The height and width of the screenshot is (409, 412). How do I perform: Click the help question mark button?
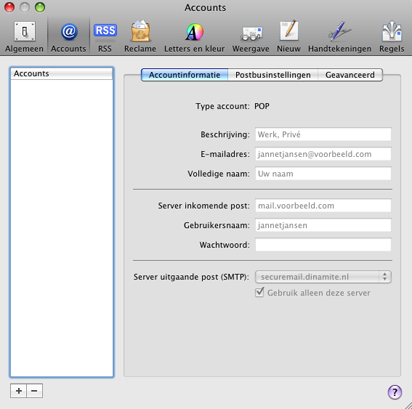pyautogui.click(x=395, y=392)
